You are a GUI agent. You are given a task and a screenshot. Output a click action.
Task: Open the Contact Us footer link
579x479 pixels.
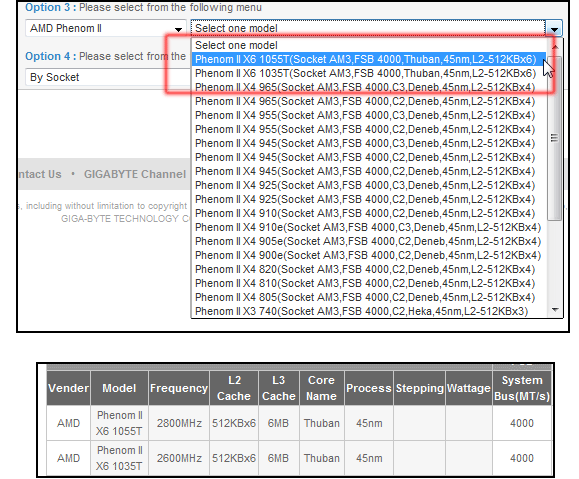[x=40, y=174]
